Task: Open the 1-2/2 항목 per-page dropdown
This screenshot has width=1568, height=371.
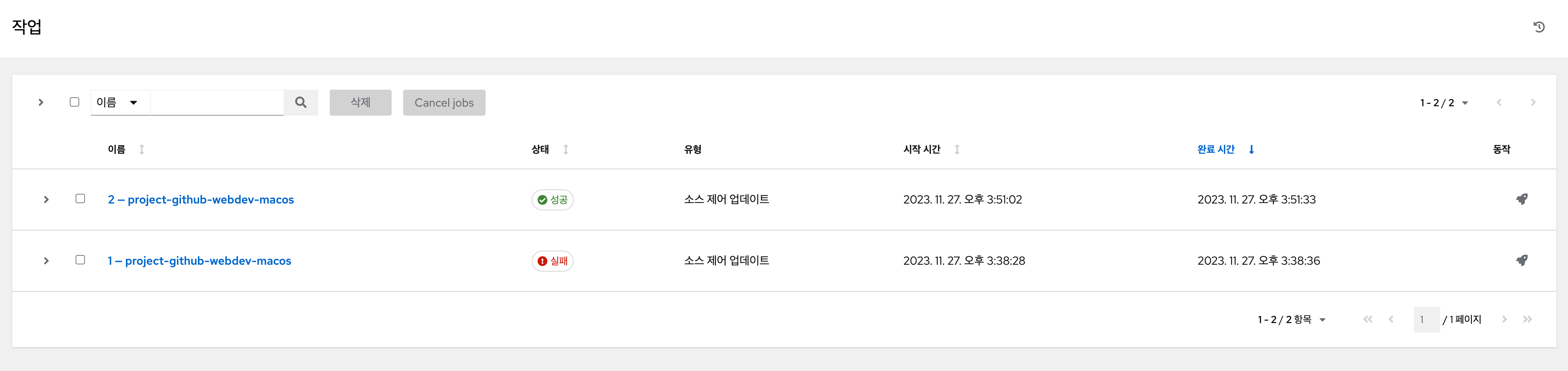Action: point(1291,319)
